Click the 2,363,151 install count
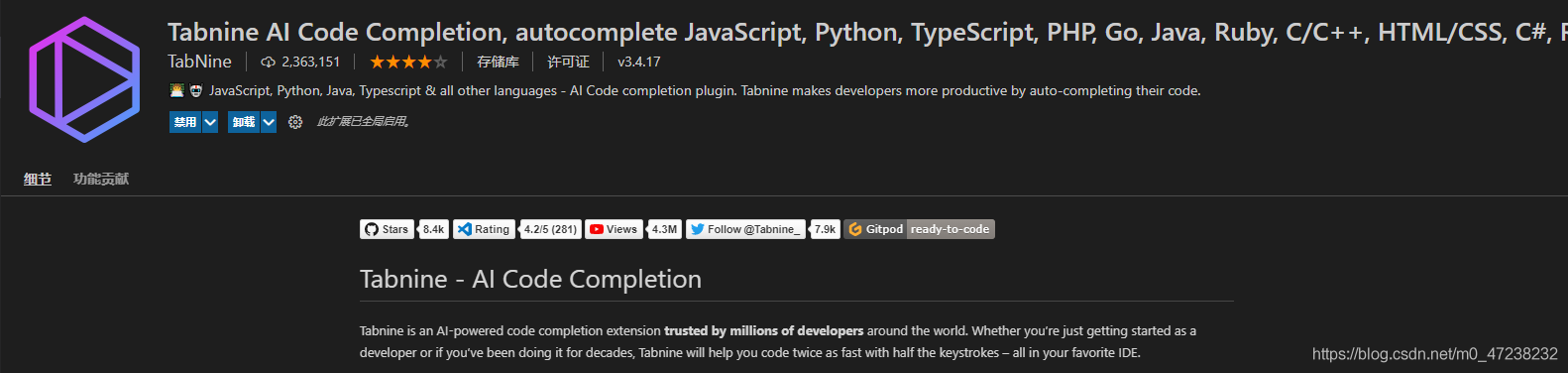The width and height of the screenshot is (1568, 373). 310,62
